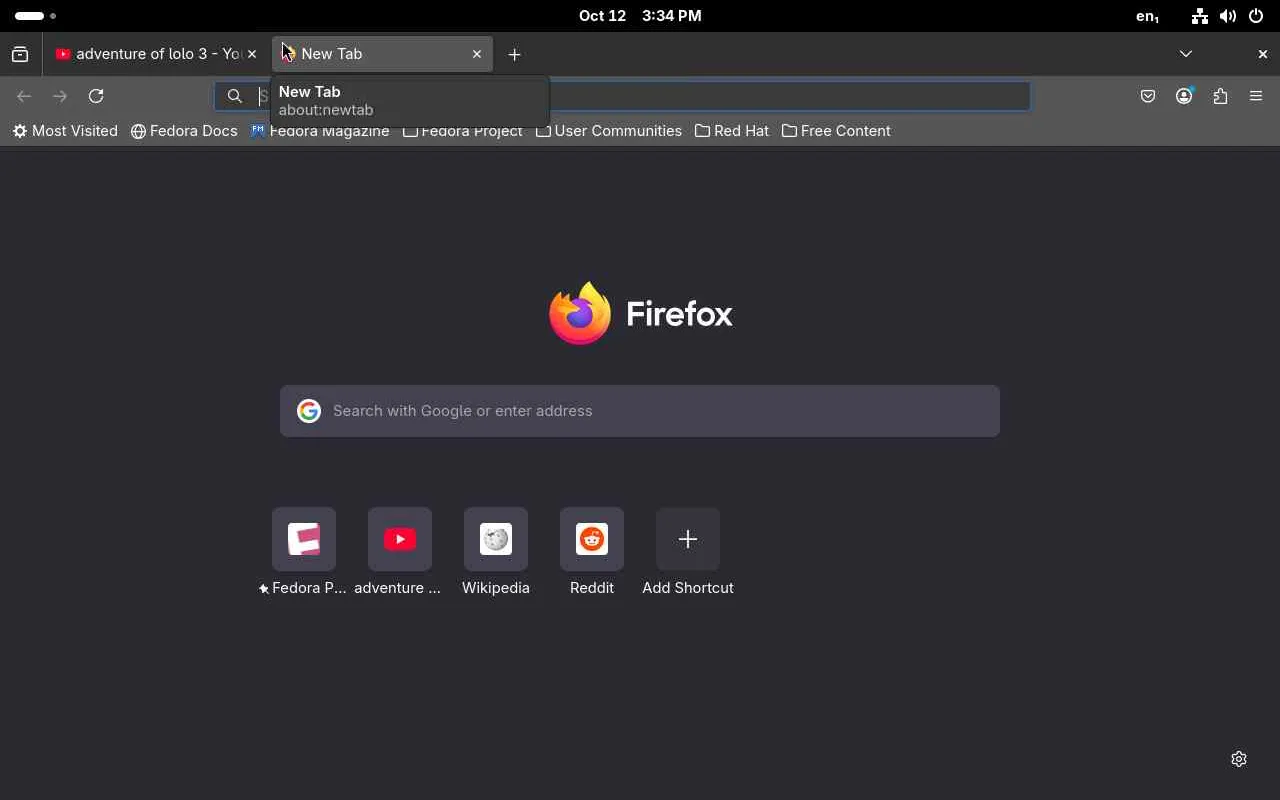Click the power icon in top bar
1280x800 pixels.
(x=1256, y=16)
